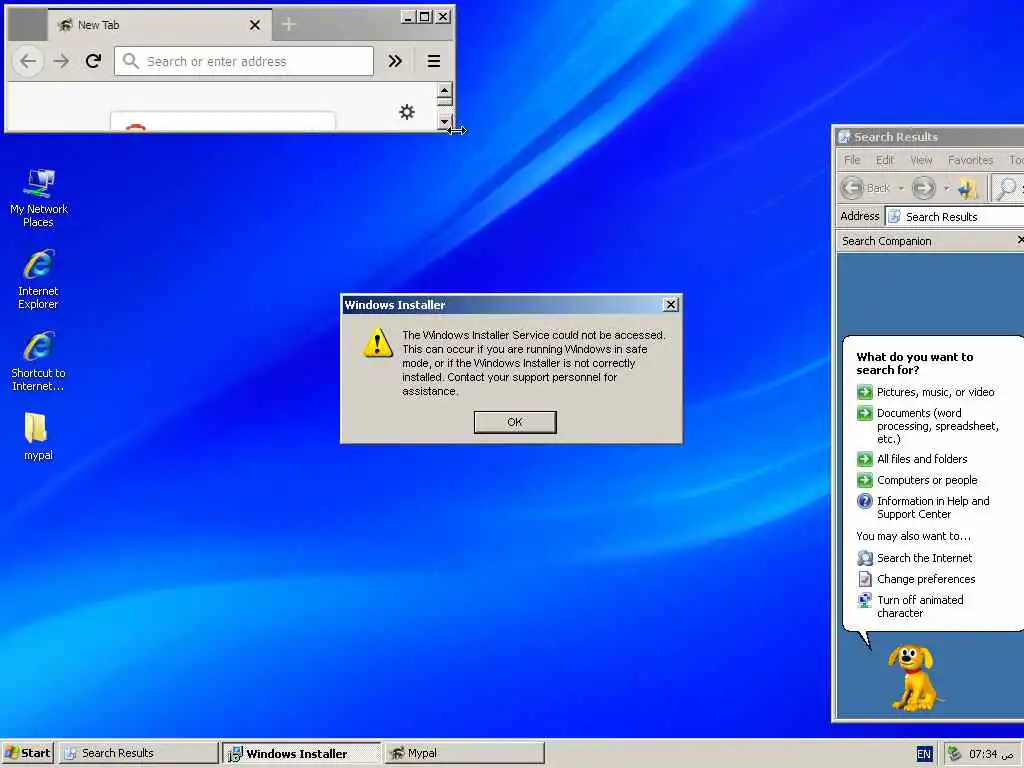Switch to Windows Installer taskbar button
The width and height of the screenshot is (1024, 768).
301,753
